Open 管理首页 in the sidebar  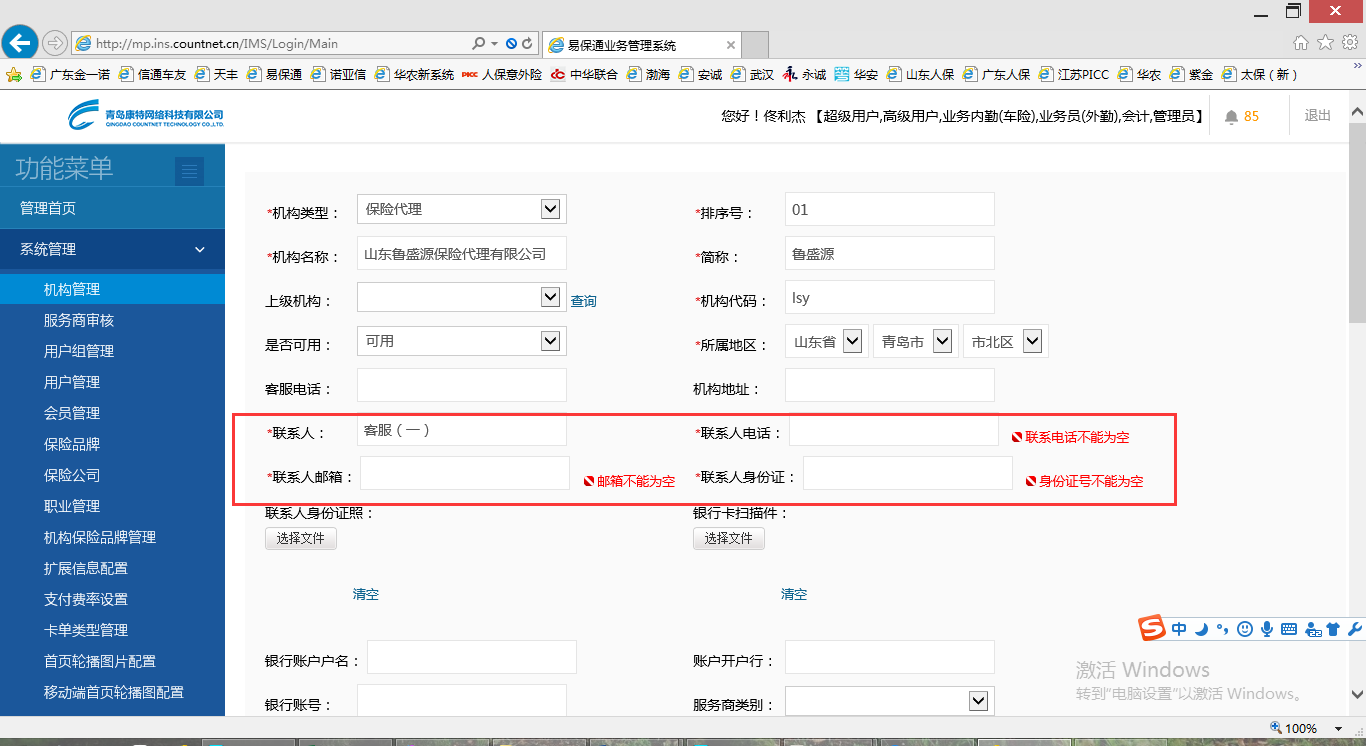(x=112, y=208)
